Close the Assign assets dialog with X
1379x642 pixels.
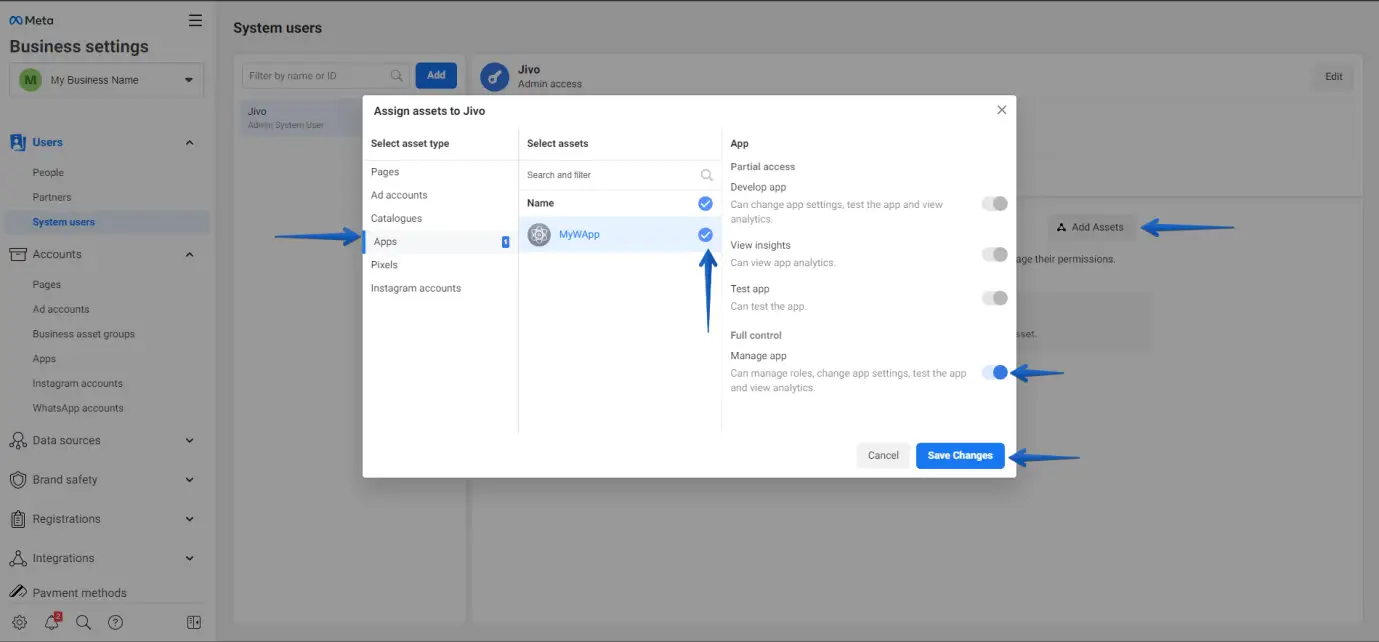(1001, 110)
